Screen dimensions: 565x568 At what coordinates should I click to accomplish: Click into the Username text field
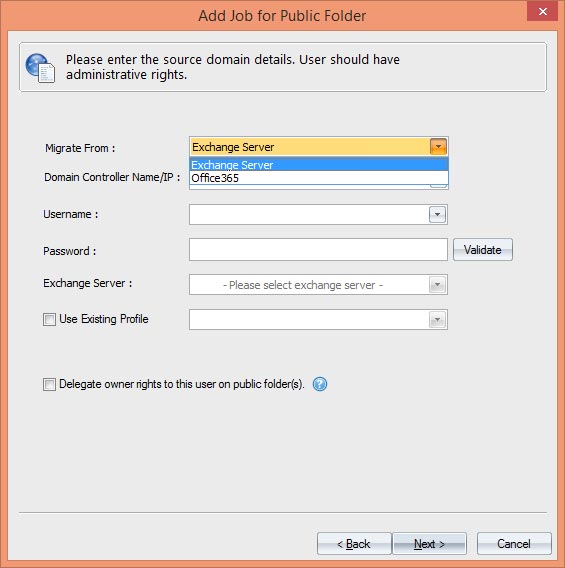click(309, 214)
